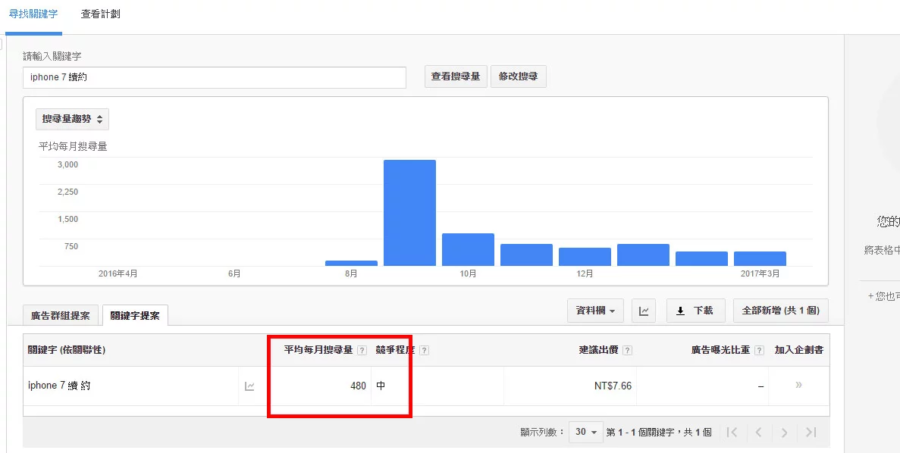Open rows-per-page dropdown showing 30
900x453 pixels.
coord(584,432)
